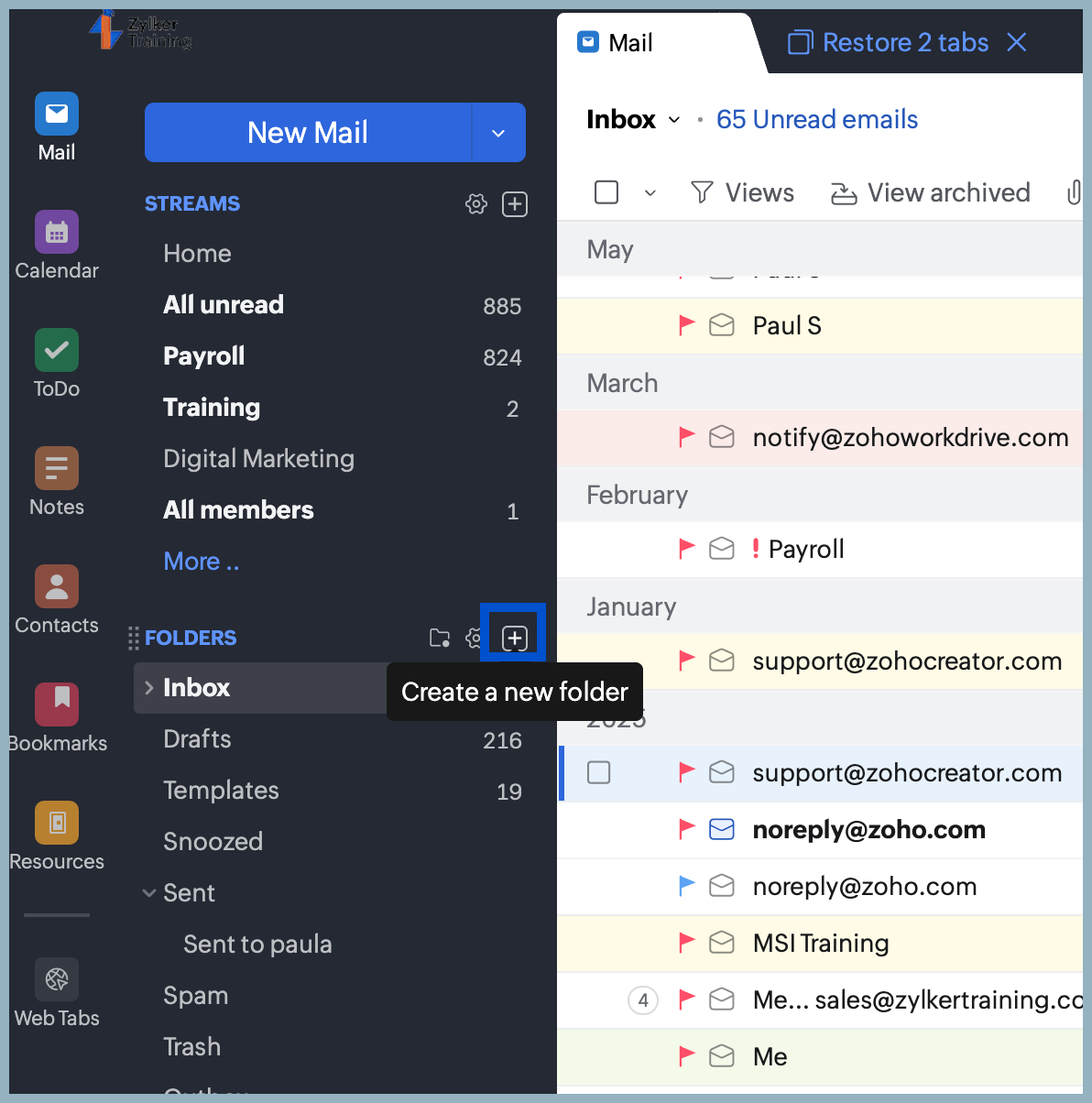Click flag on notify@zohoworkdrive.com email
This screenshot has width=1092, height=1103.
(x=686, y=437)
